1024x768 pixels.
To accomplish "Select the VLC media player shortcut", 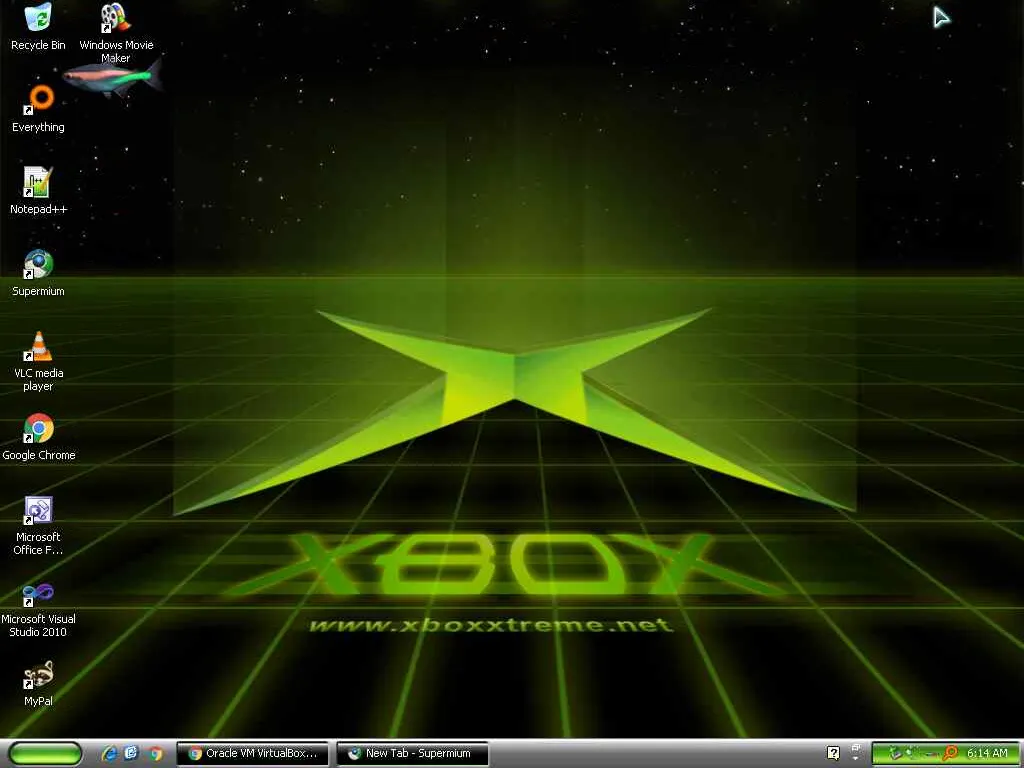I will tap(38, 361).
